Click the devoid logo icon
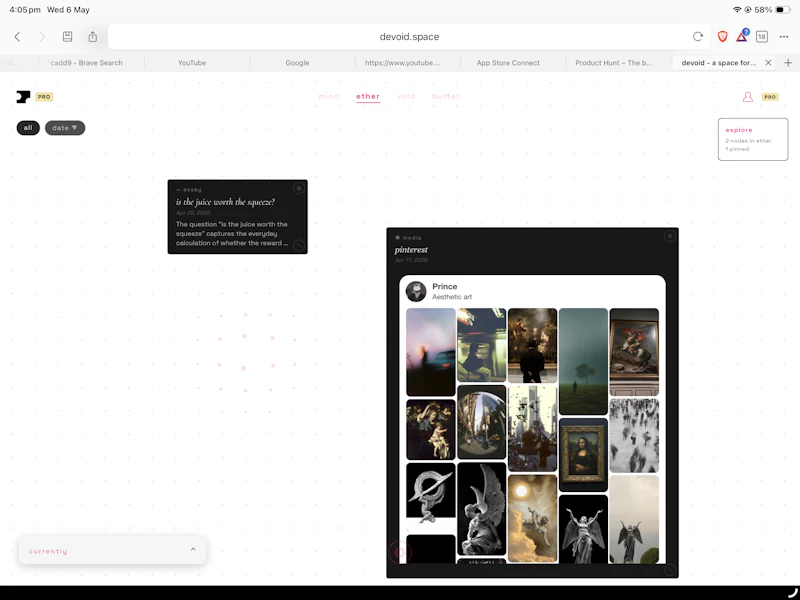The height and width of the screenshot is (600, 800). tap(23, 96)
